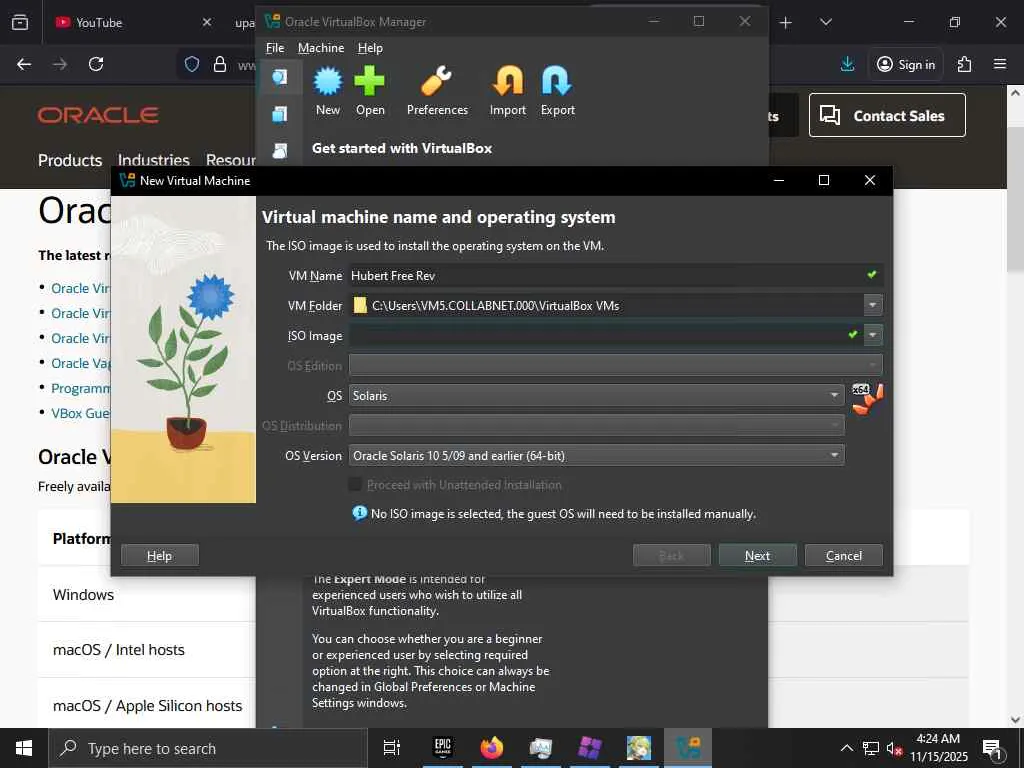Click the Firefox downloads arrow icon
This screenshot has height=768, width=1024.
pyautogui.click(x=847, y=64)
